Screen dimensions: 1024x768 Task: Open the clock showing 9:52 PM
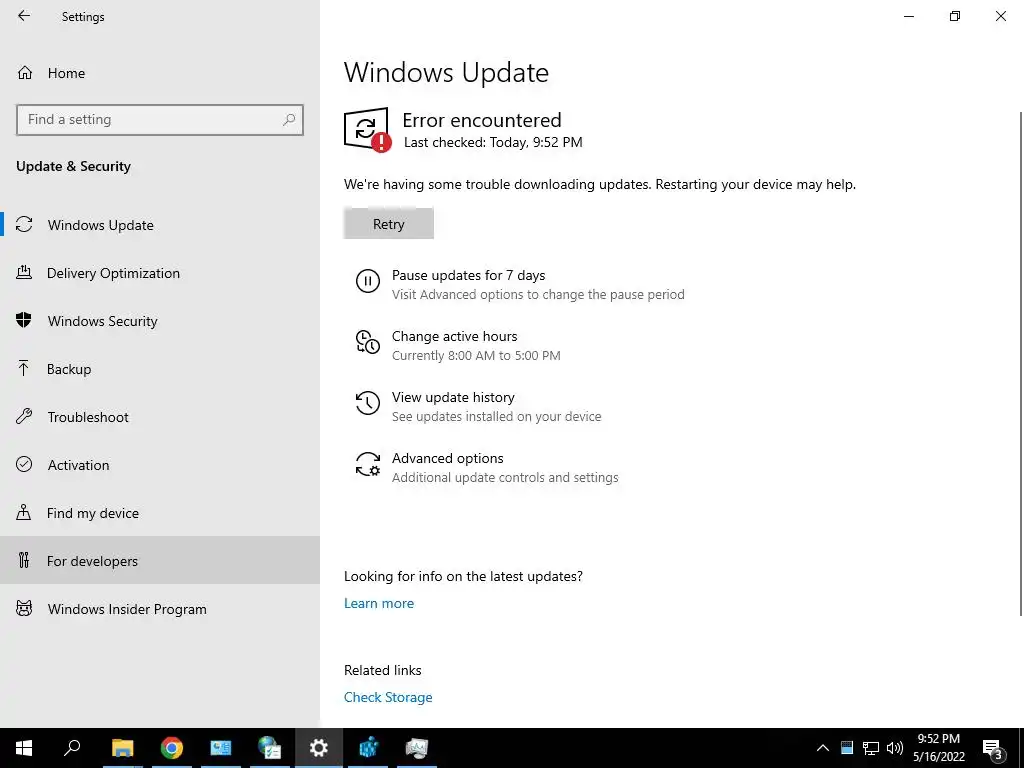pos(938,748)
